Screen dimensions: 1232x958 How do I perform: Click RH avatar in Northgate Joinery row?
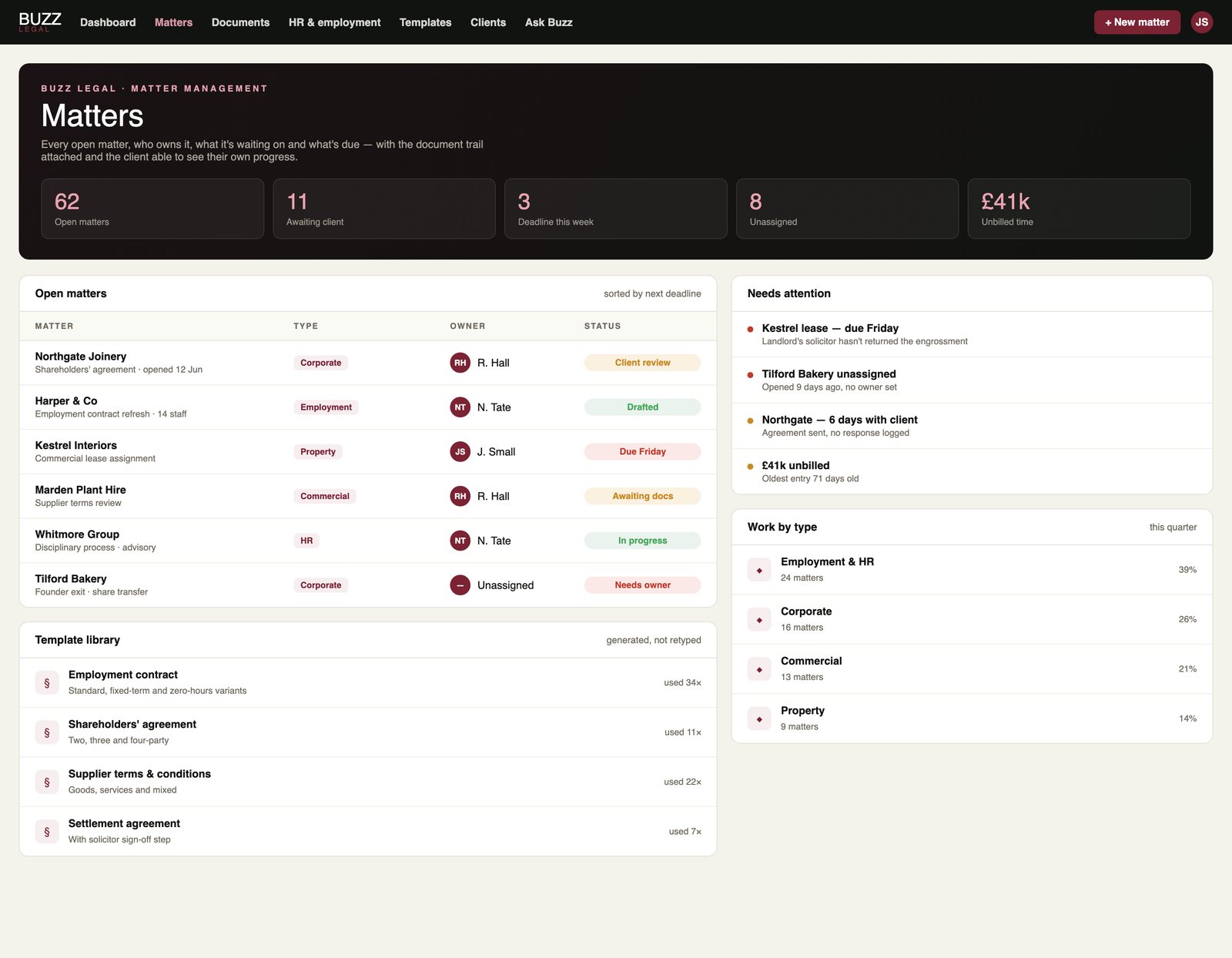[460, 363]
